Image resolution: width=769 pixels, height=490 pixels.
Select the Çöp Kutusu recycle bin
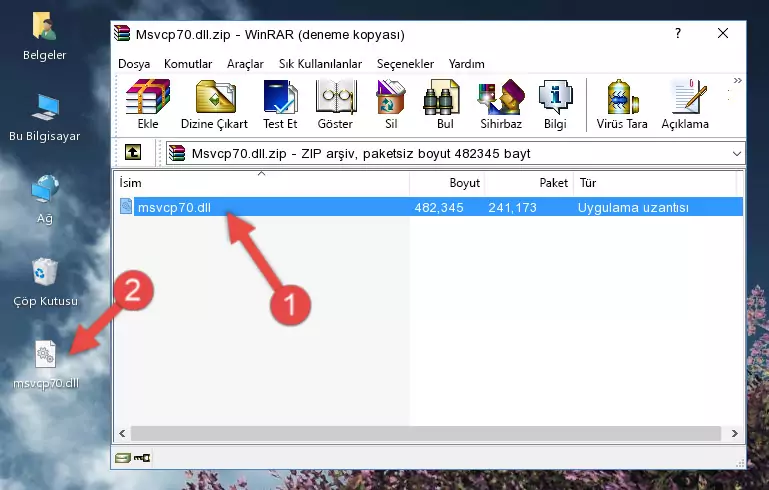point(45,283)
